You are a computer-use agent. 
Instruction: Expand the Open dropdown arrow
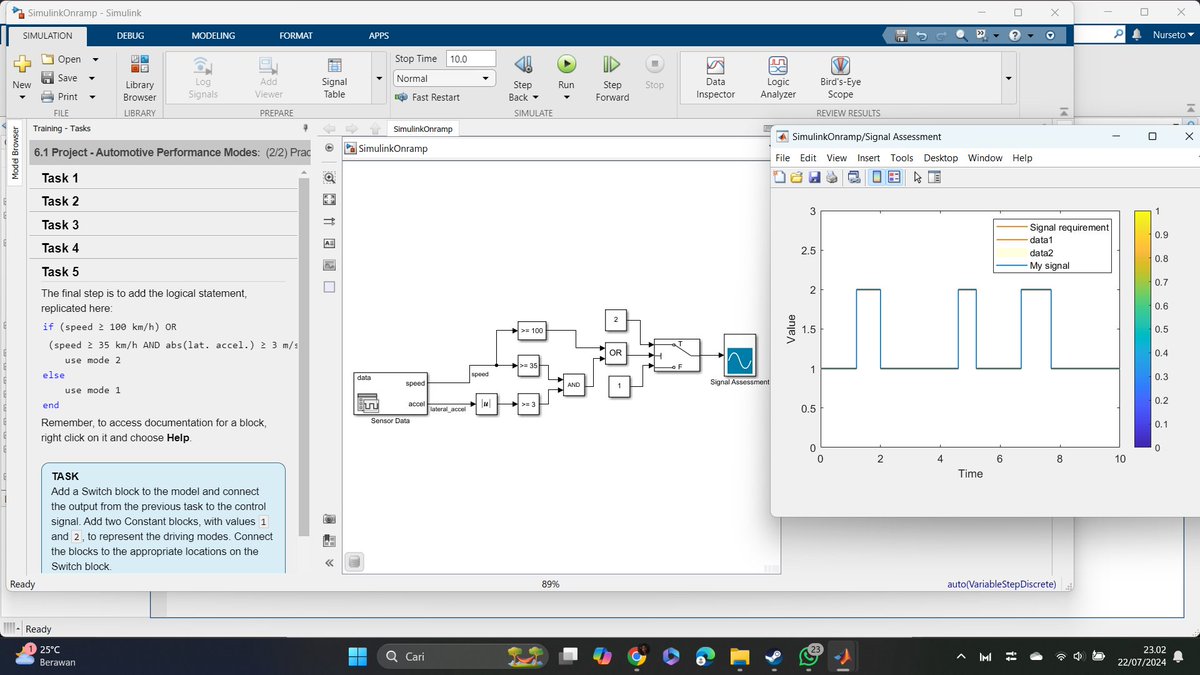pyautogui.click(x=94, y=59)
